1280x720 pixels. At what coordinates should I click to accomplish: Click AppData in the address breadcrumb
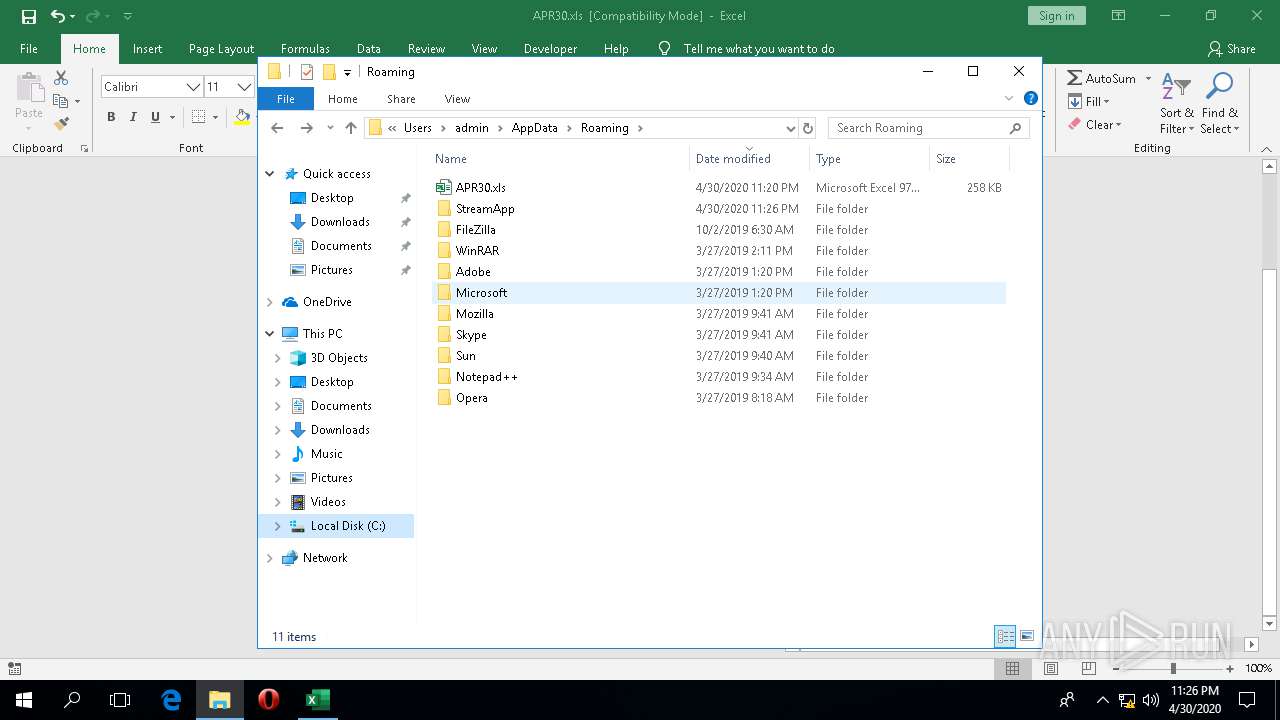tap(534, 128)
